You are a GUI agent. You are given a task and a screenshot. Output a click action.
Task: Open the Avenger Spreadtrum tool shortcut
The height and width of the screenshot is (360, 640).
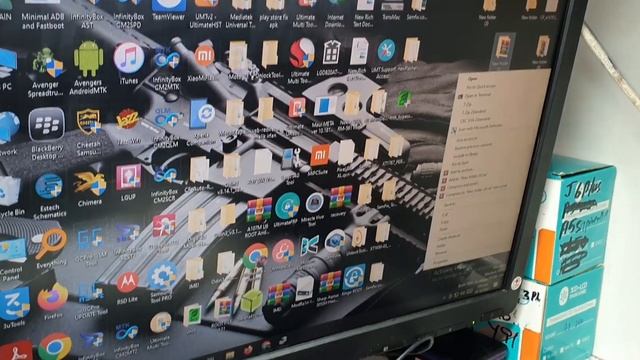(x=48, y=63)
